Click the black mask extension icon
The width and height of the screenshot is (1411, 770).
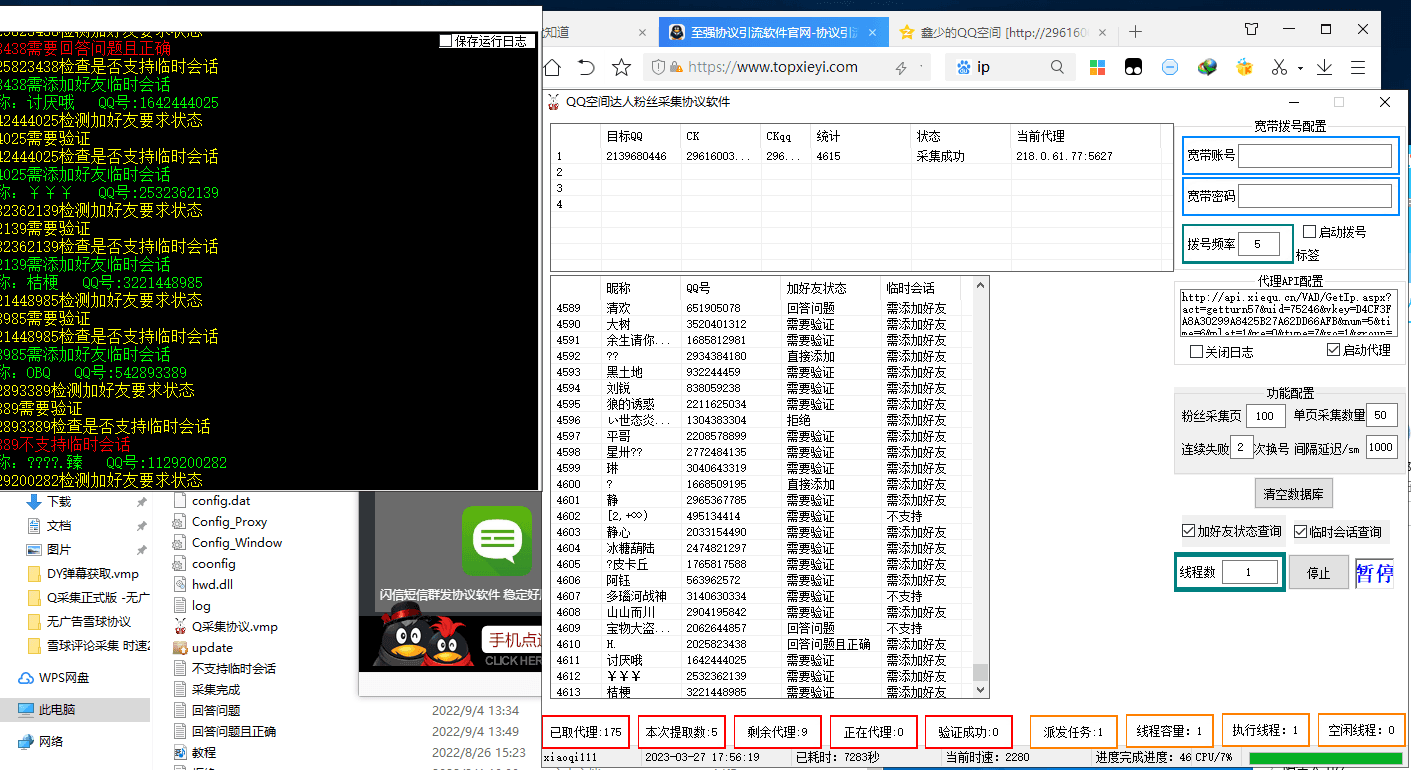1134,68
